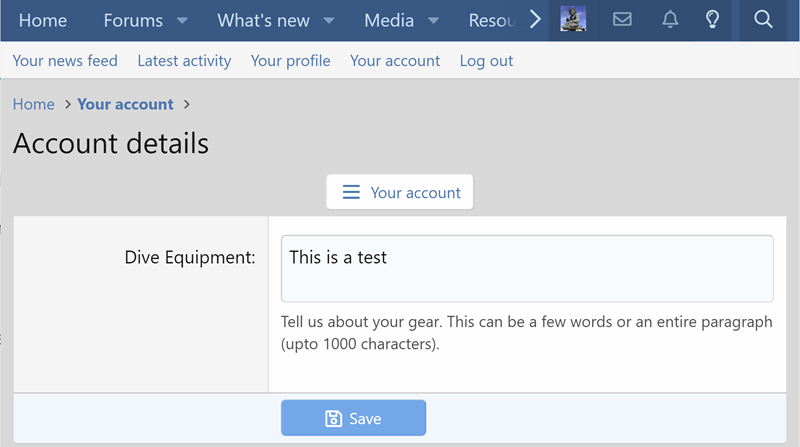Open the alerts bell icon
The height and width of the screenshot is (447, 800).
click(x=670, y=20)
